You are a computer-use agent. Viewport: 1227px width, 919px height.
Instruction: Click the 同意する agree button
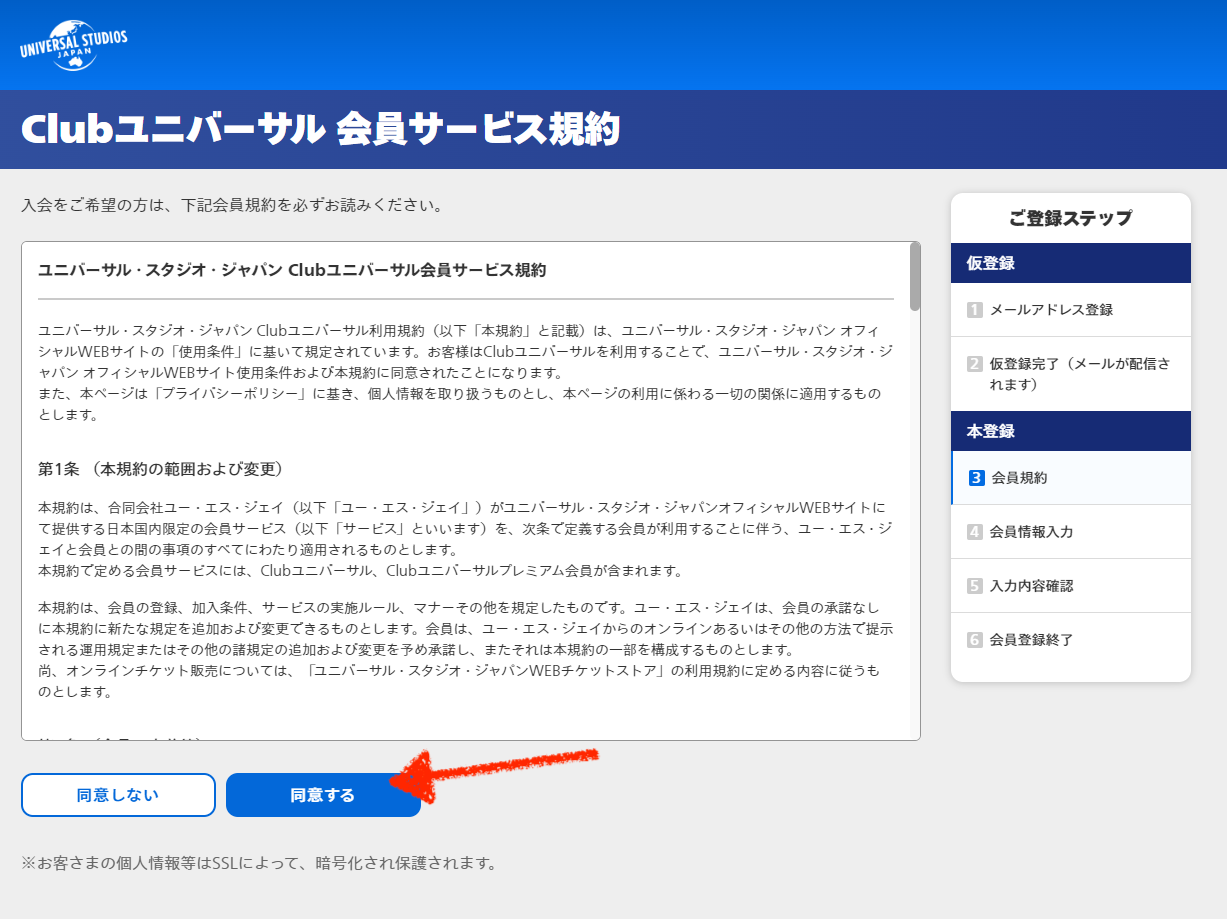[323, 795]
